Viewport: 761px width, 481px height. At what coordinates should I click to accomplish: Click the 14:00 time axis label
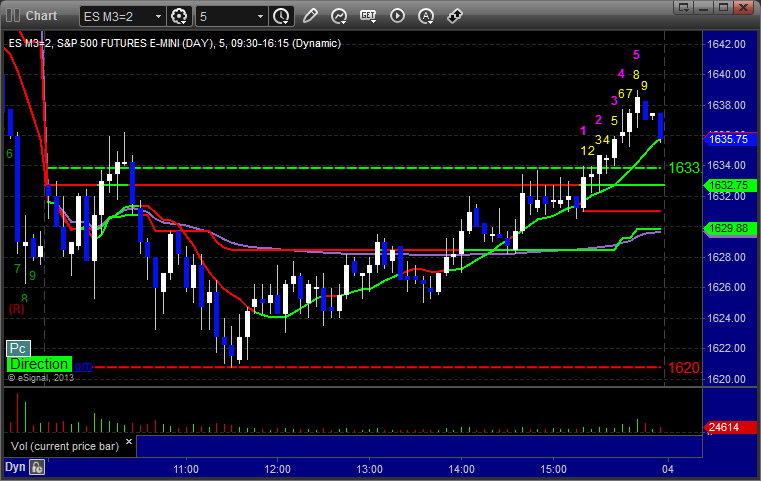[x=461, y=469]
